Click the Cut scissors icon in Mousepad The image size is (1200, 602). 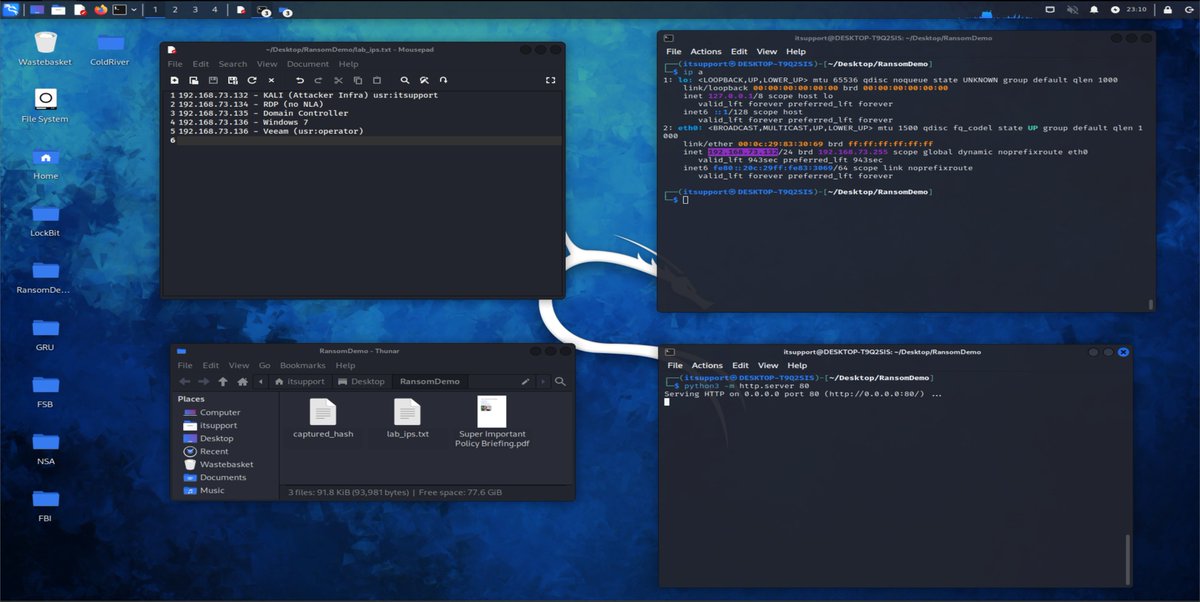[x=338, y=80]
